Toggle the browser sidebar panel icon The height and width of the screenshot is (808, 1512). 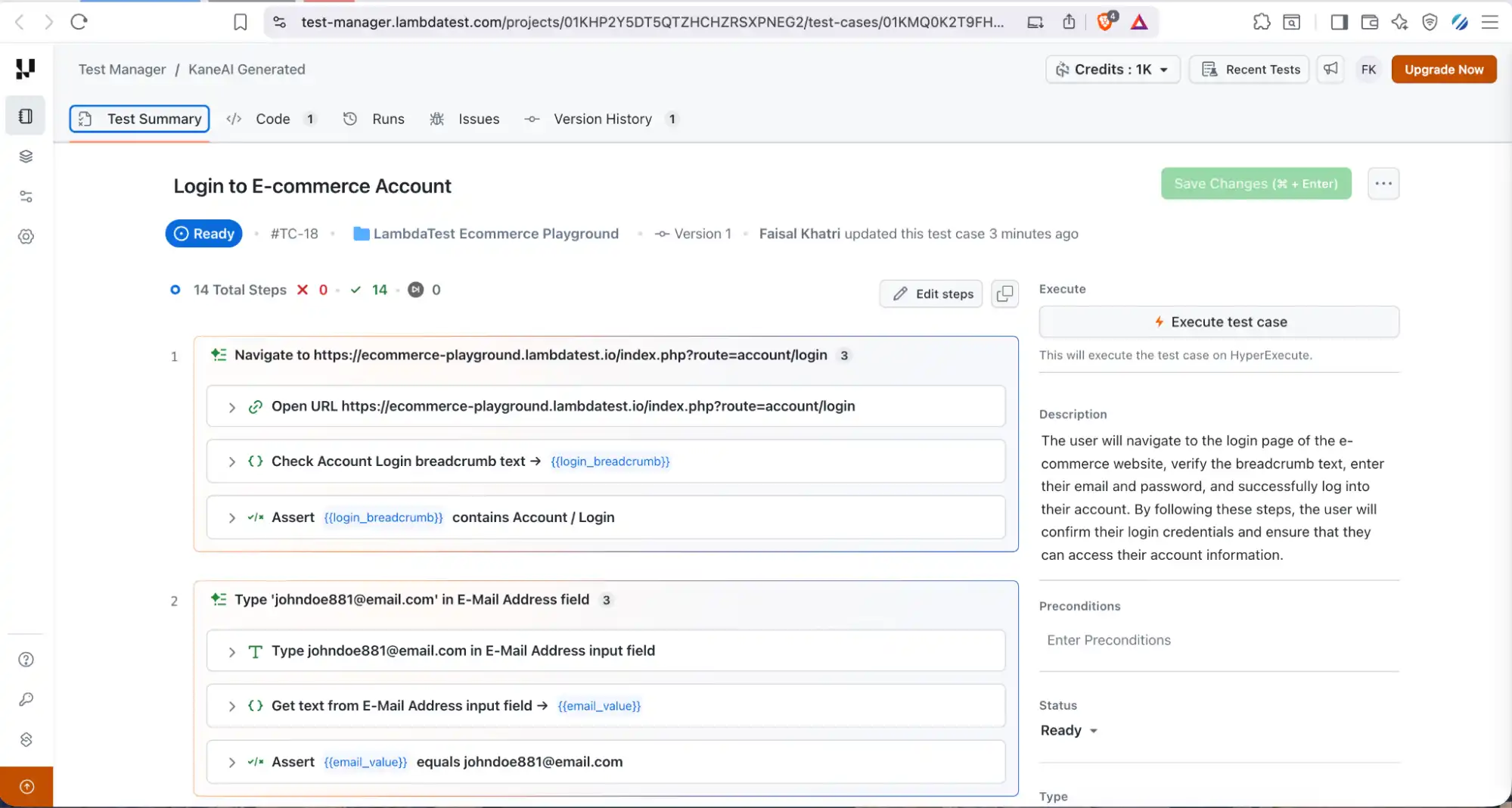coord(1339,22)
